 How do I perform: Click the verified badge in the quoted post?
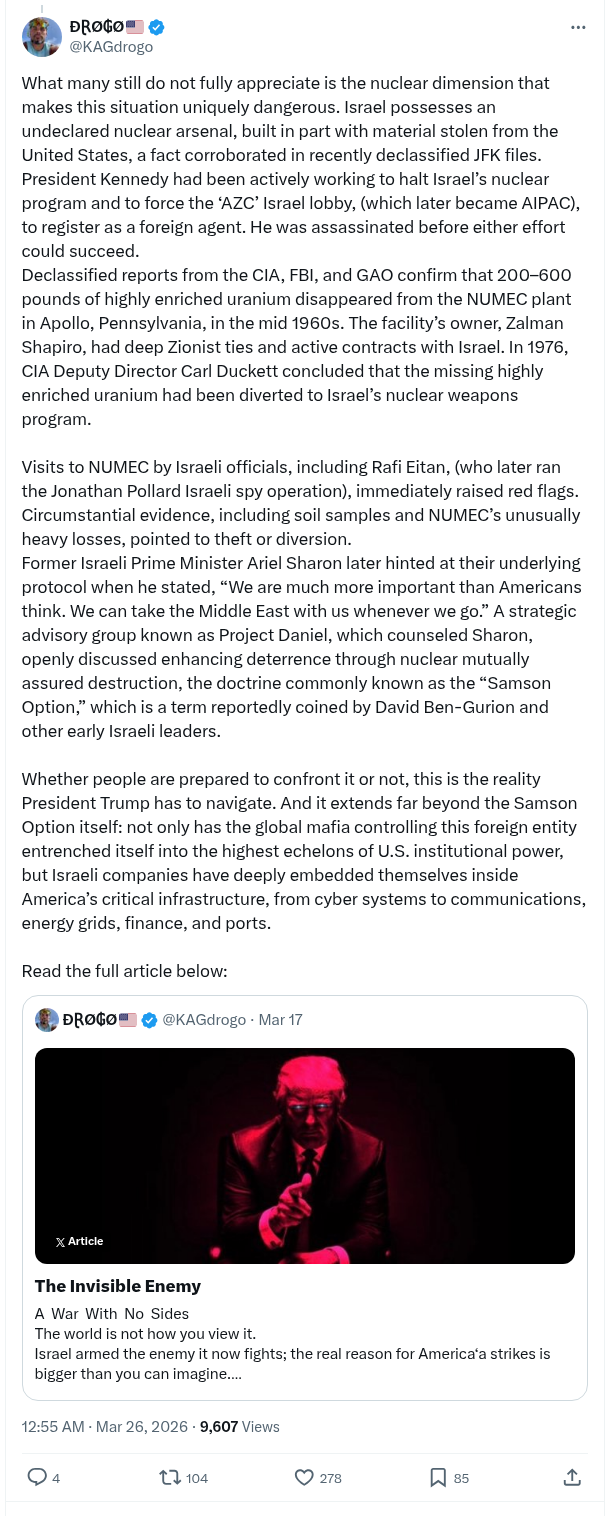pyautogui.click(x=149, y=1020)
